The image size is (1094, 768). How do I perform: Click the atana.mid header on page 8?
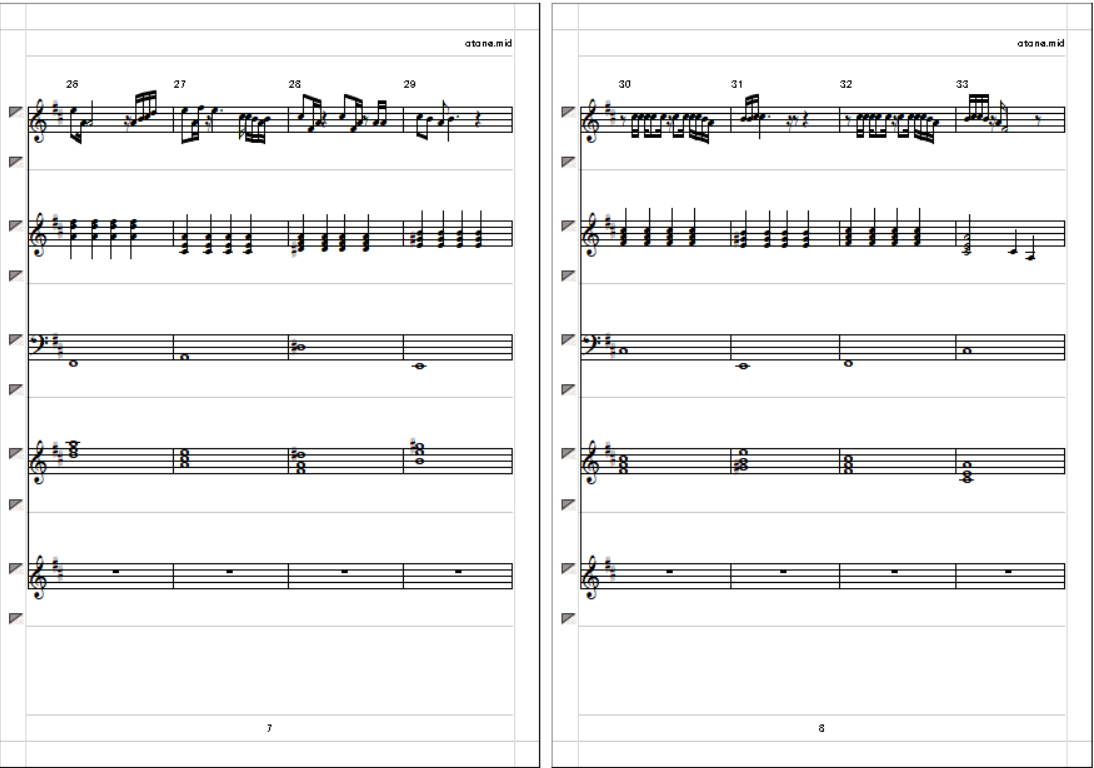pos(1041,43)
